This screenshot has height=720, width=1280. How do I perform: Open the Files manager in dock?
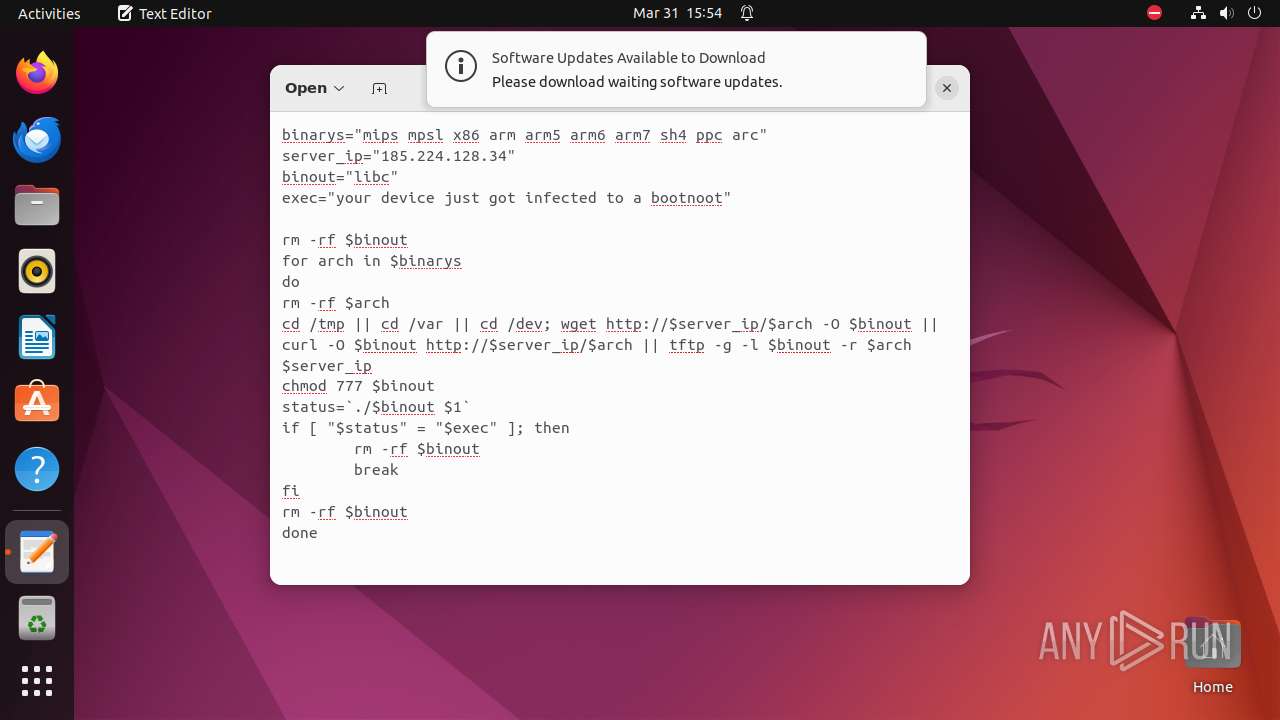pos(37,205)
